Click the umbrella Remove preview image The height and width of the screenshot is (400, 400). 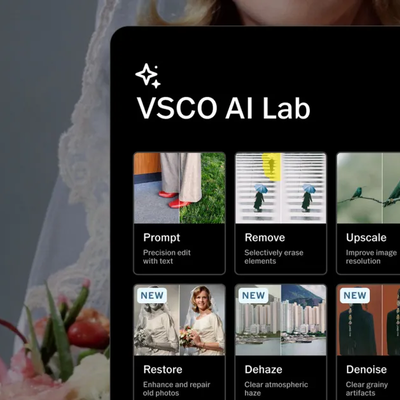(281, 188)
